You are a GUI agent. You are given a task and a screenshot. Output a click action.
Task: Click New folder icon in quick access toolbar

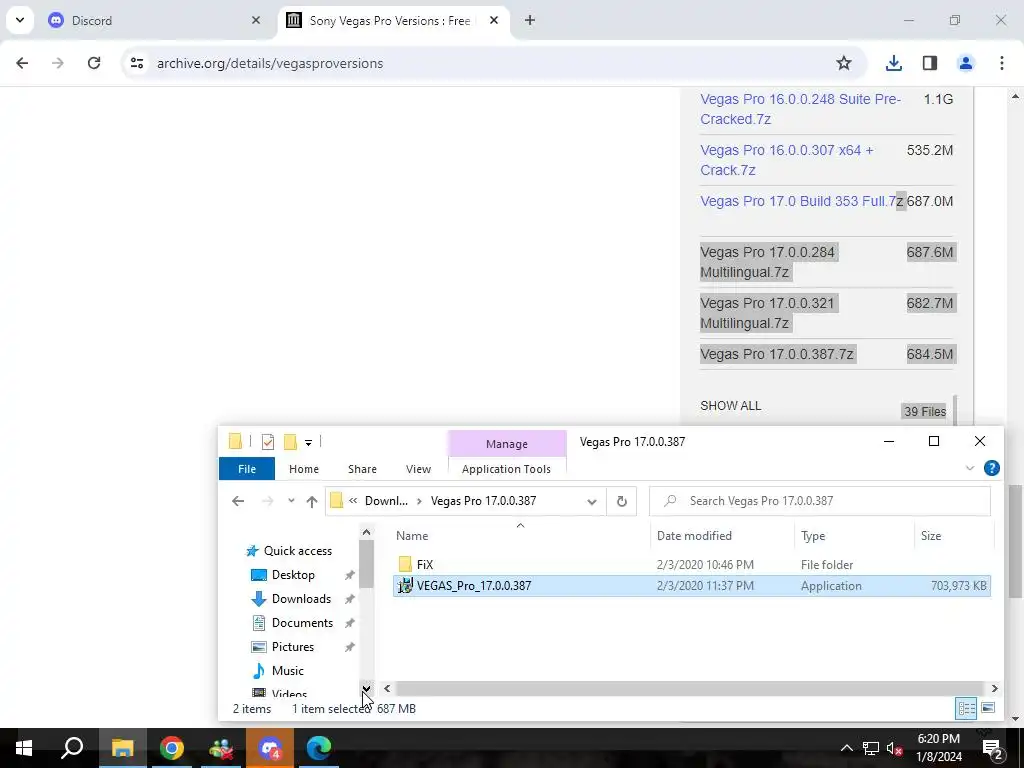pyautogui.click(x=290, y=442)
